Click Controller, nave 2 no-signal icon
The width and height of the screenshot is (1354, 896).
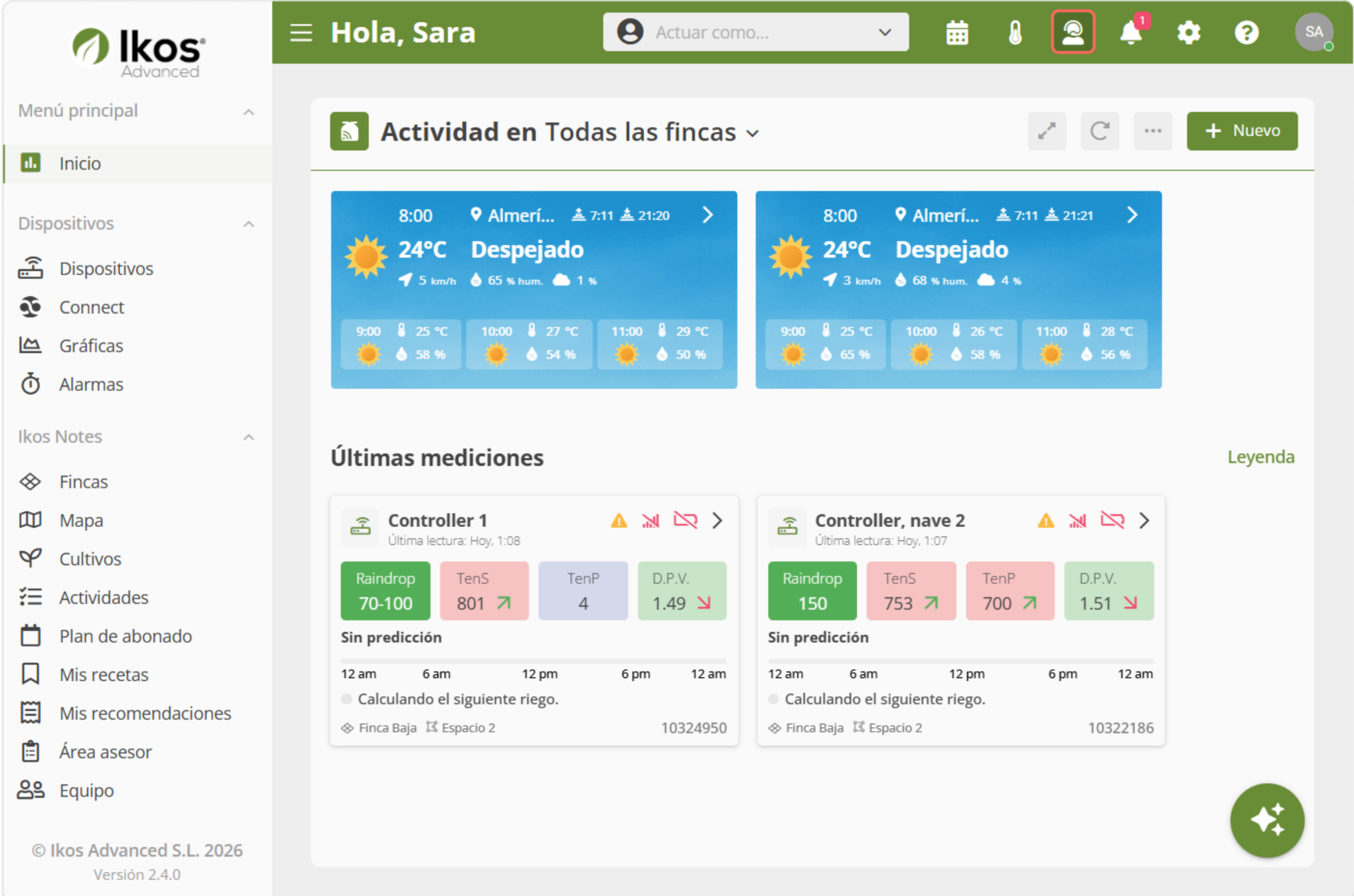tap(1078, 521)
